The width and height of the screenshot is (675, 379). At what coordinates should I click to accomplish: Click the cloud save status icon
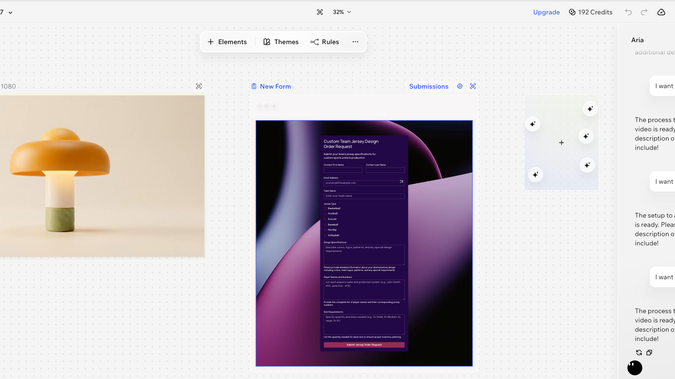point(661,12)
